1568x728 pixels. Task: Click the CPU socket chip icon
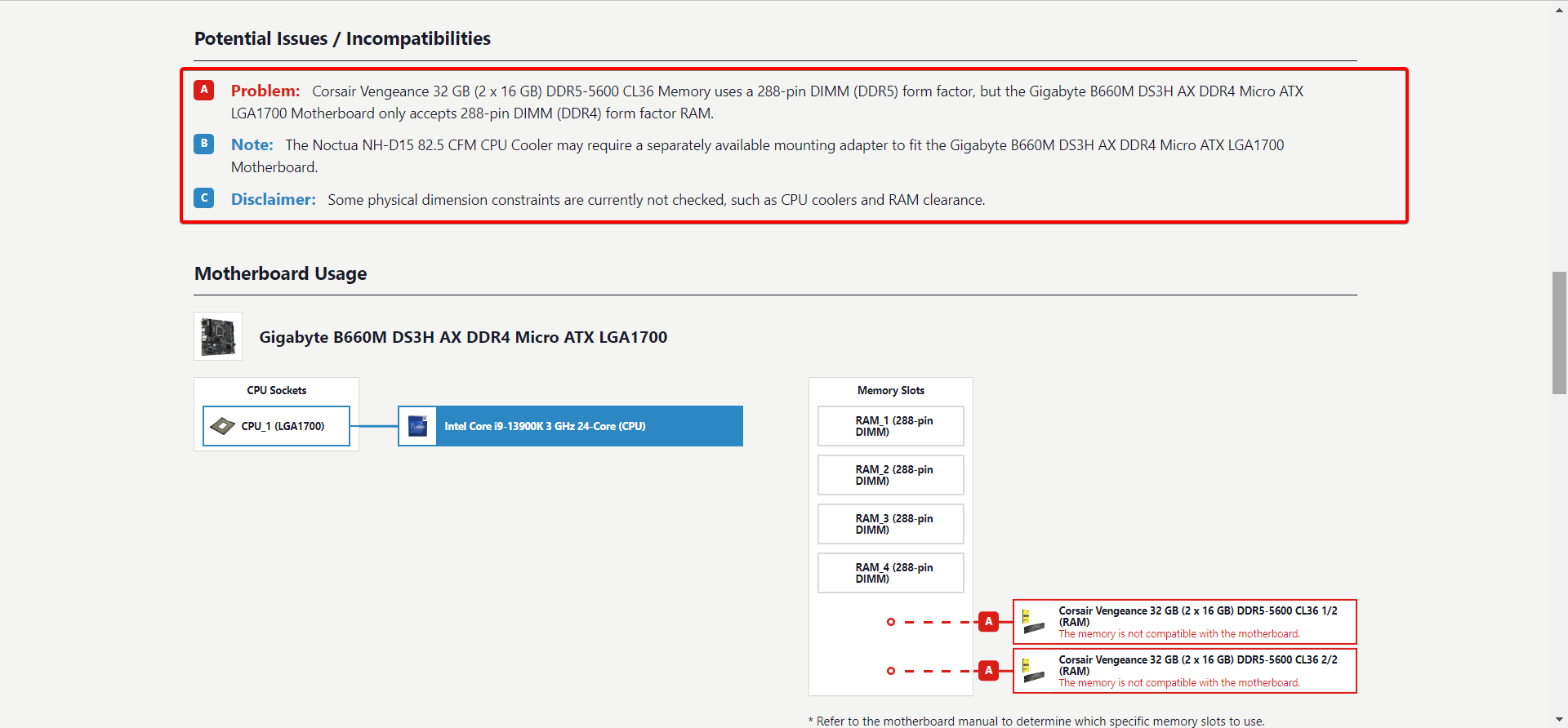[222, 426]
